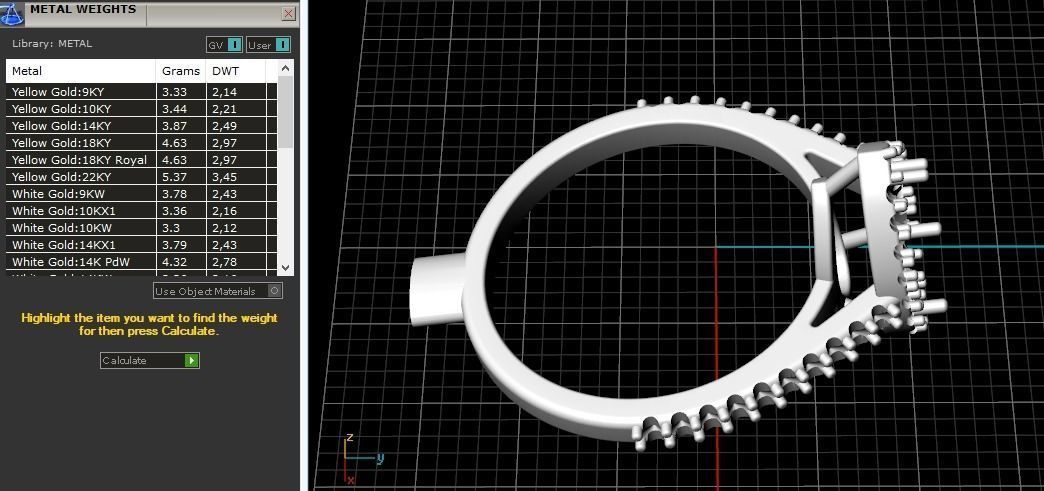Click the Library: METAL label
Viewport: 1044px width, 491px height.
[52, 44]
